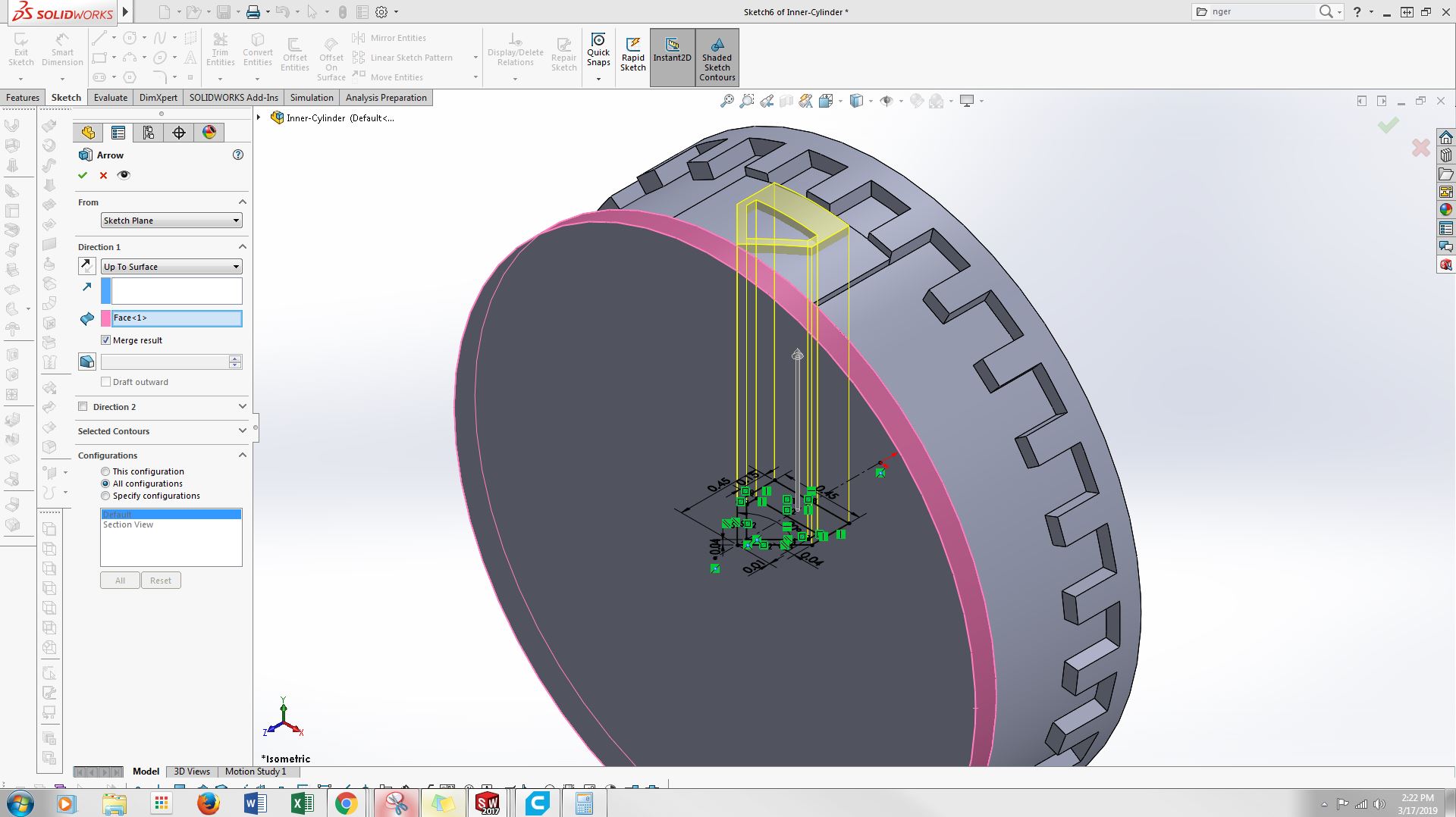Open the From Sketch Plane dropdown
The width and height of the screenshot is (1456, 817).
(171, 221)
